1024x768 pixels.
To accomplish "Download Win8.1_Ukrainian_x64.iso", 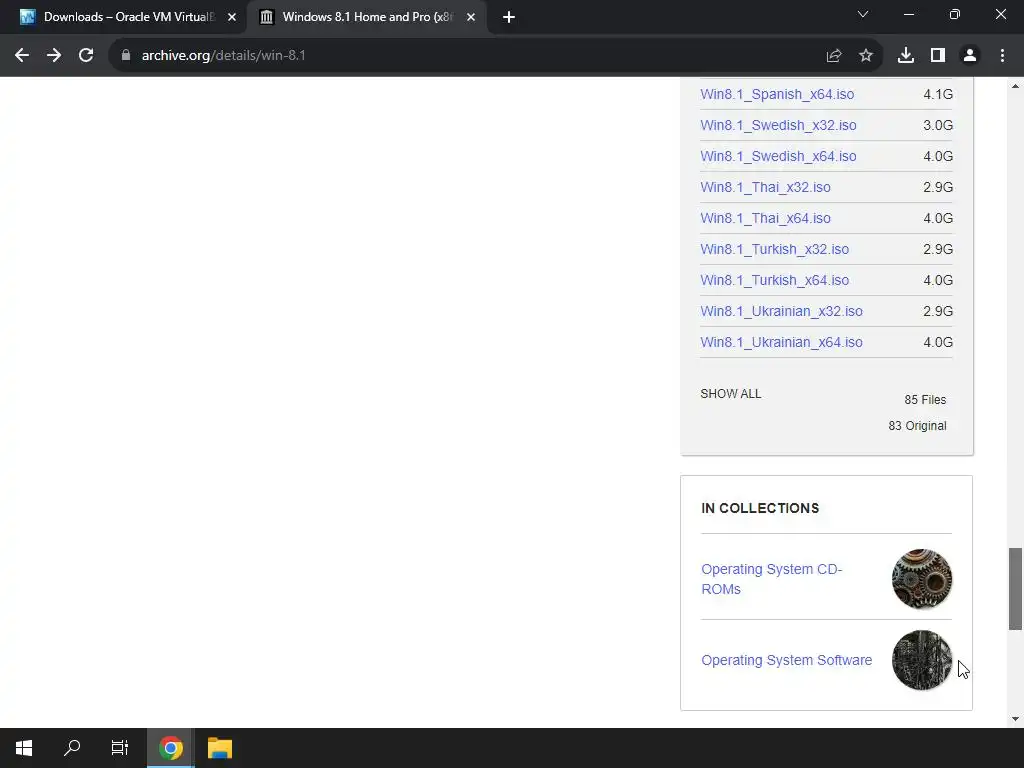I will coord(781,342).
